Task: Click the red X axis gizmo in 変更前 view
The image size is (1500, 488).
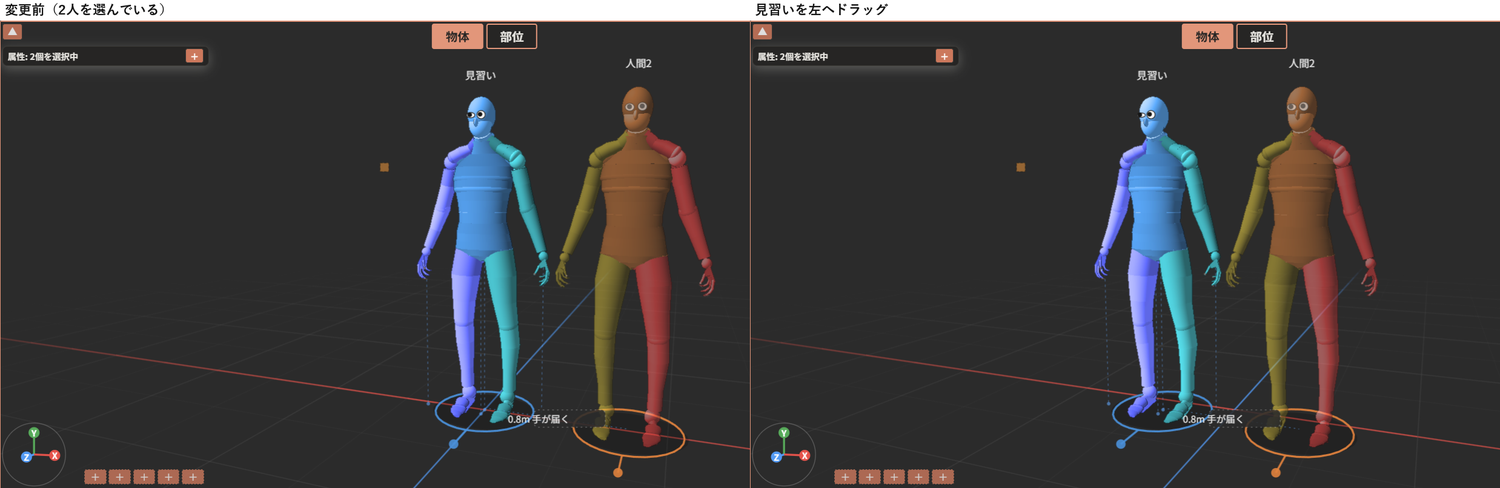Action: 55,455
